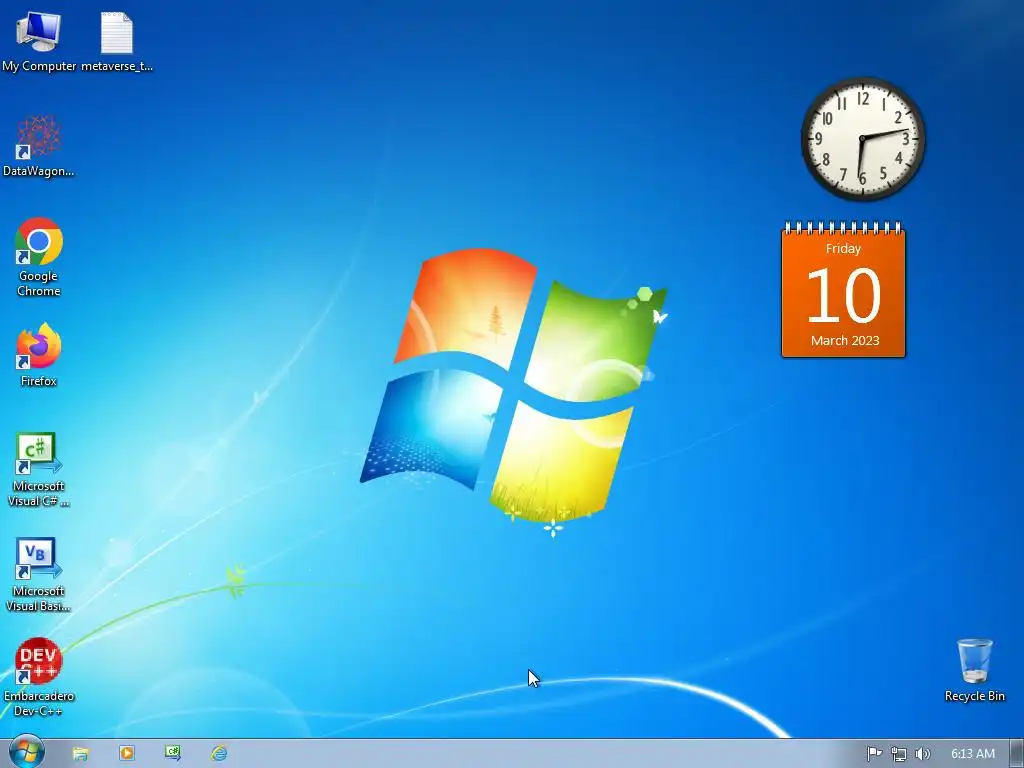The width and height of the screenshot is (1024, 768).
Task: Open the Action Center flag icon
Action: [x=874, y=754]
